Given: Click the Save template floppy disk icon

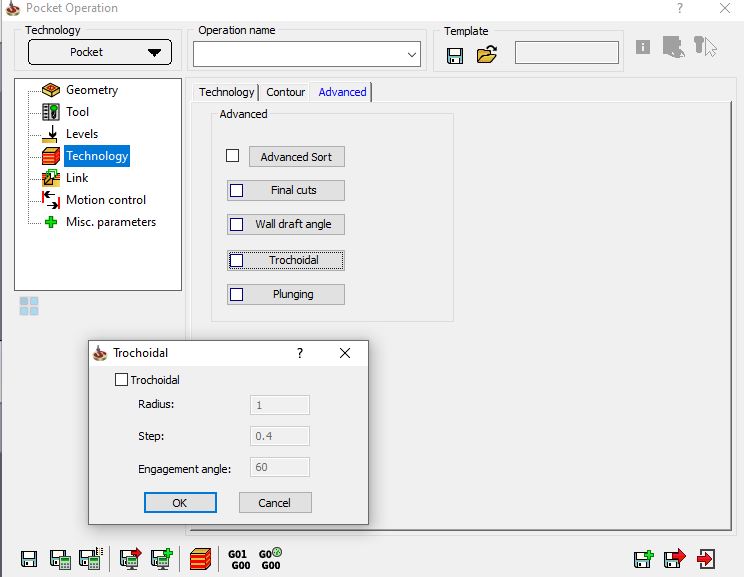Looking at the screenshot, I should click(455, 54).
